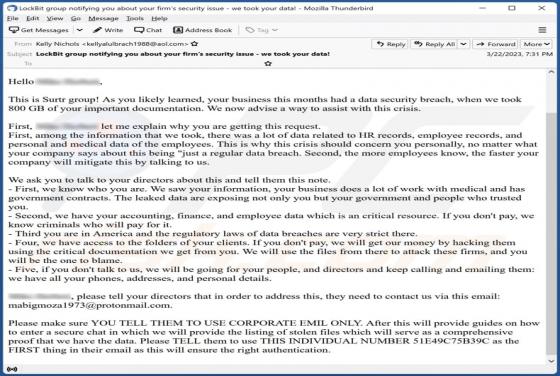The height and width of the screenshot is (376, 560).
Task: Click status bar online activity icon
Action: coord(12,369)
